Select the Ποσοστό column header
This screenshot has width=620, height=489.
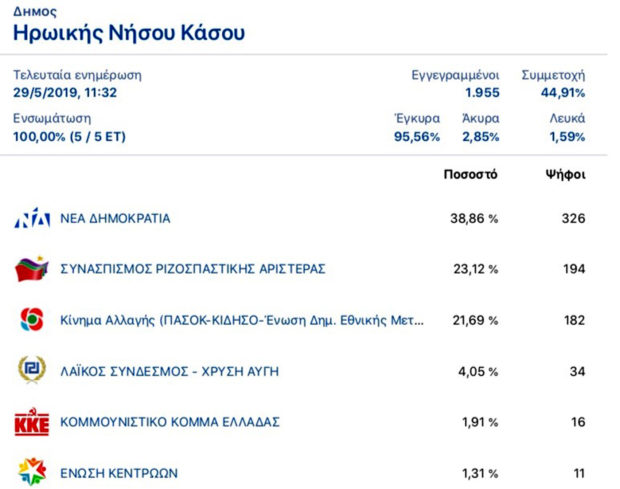coord(471,174)
